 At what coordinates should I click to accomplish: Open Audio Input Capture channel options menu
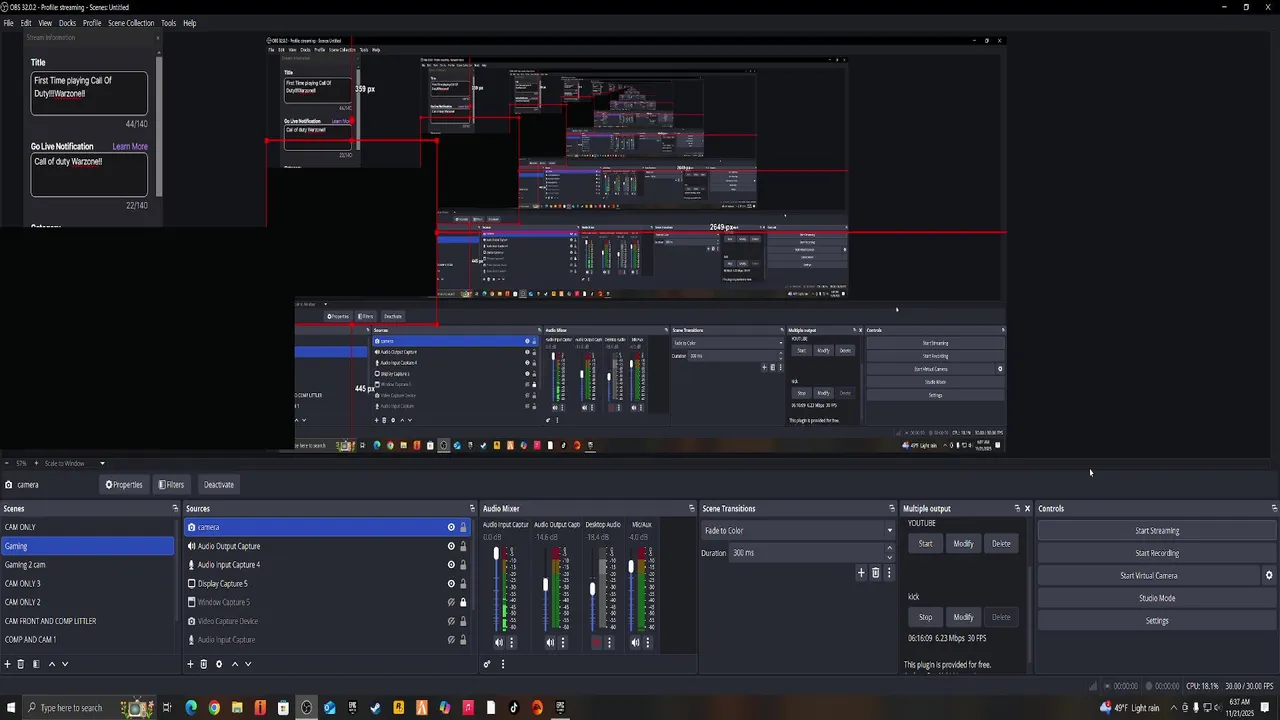511,643
